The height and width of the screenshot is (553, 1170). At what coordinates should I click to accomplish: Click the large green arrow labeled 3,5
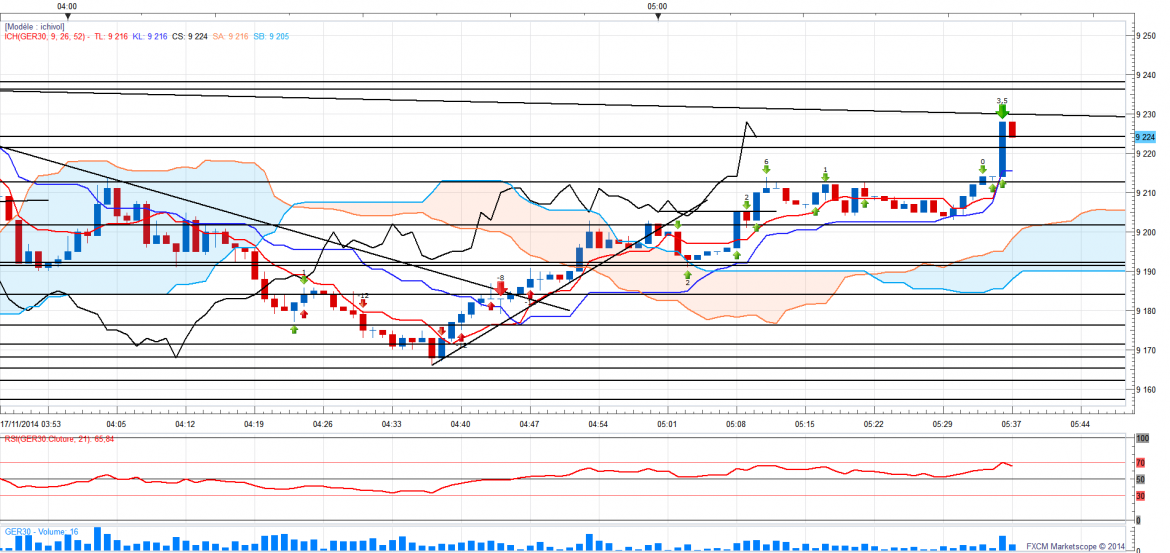click(x=1003, y=112)
